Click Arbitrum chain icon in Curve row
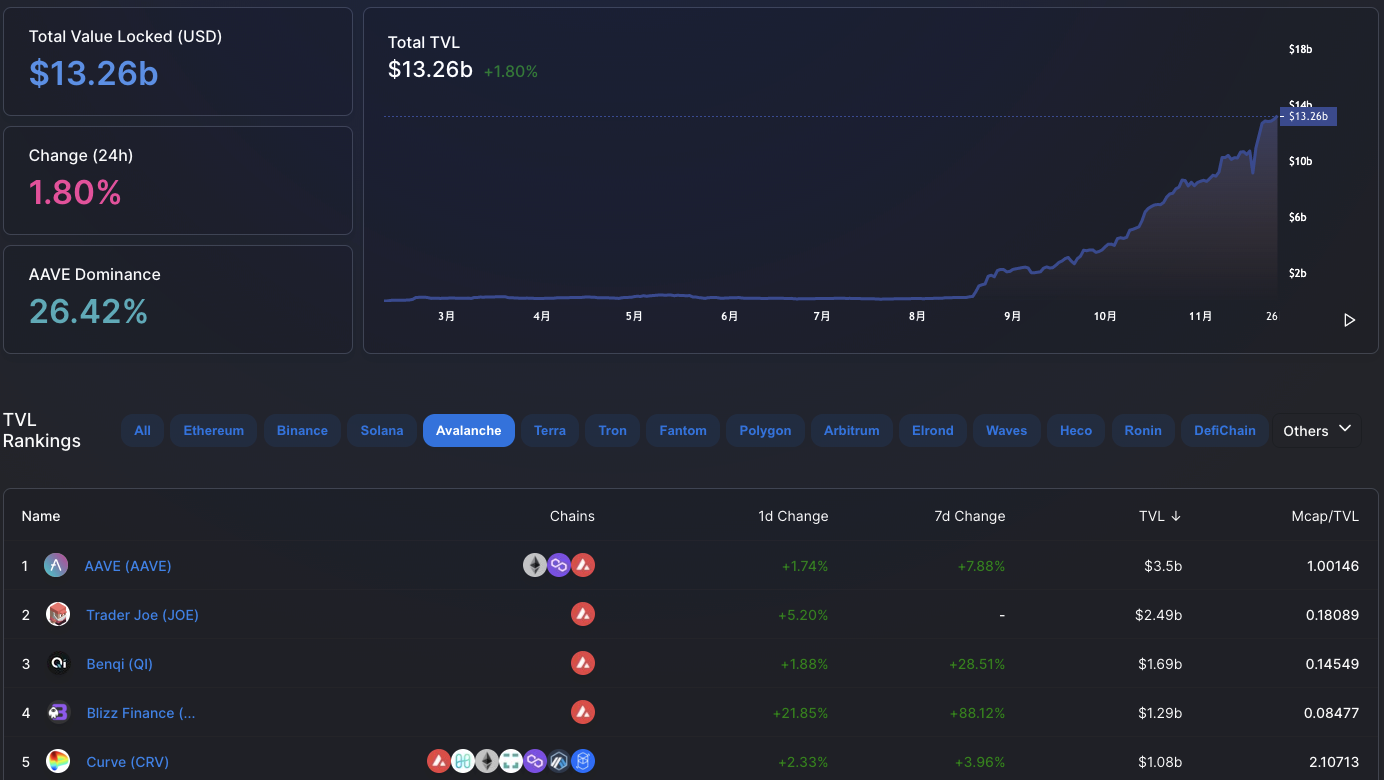 pos(559,762)
